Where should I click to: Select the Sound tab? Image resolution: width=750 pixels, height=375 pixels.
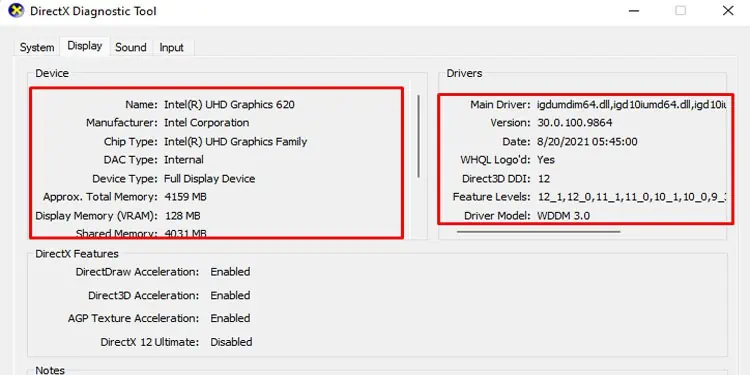131,47
